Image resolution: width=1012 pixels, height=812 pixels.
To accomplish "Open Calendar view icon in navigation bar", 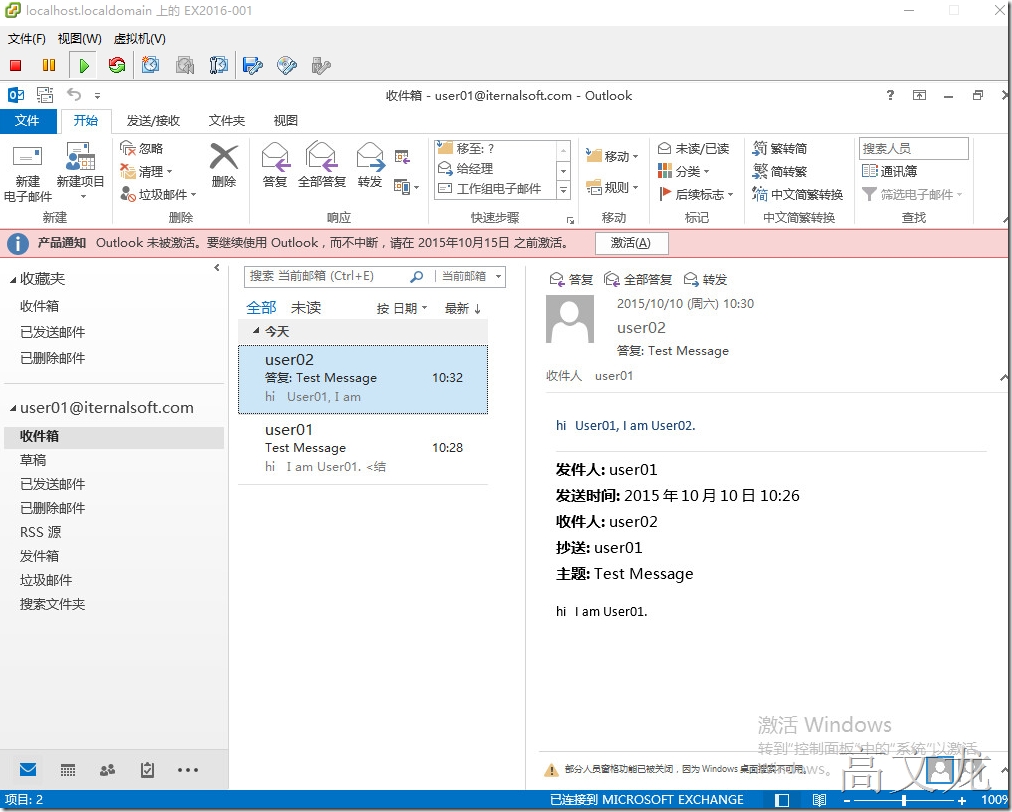I will pyautogui.click(x=68, y=769).
